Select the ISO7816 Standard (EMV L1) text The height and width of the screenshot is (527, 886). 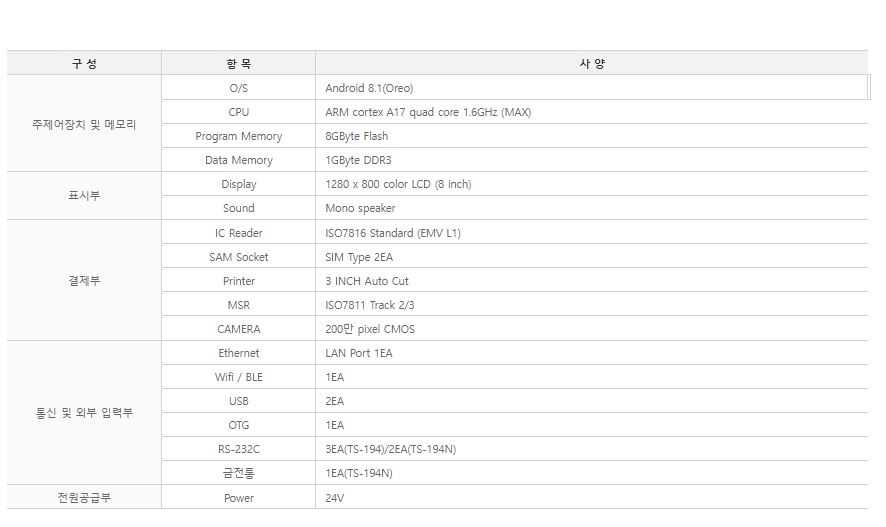pos(393,233)
